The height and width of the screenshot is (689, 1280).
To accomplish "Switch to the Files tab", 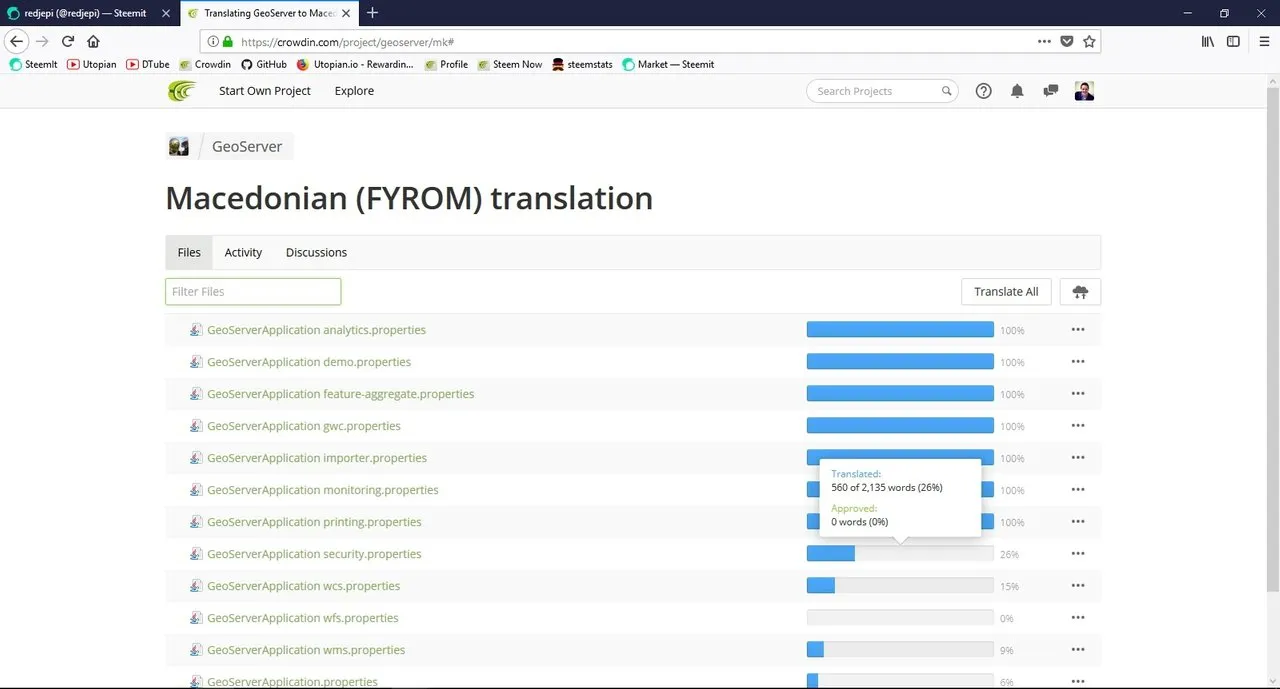I will [189, 252].
